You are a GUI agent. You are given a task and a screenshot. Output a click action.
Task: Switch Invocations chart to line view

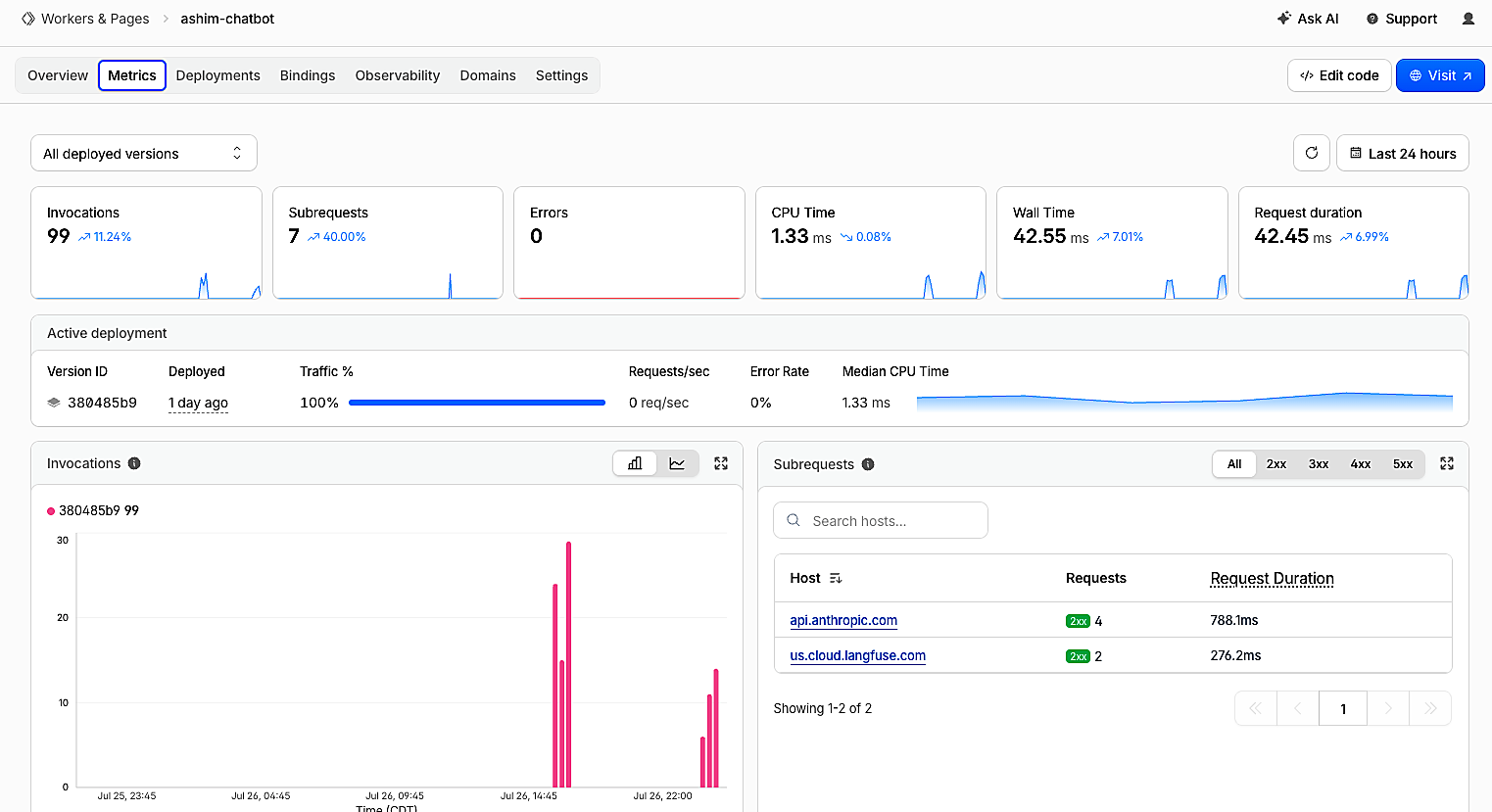(677, 463)
